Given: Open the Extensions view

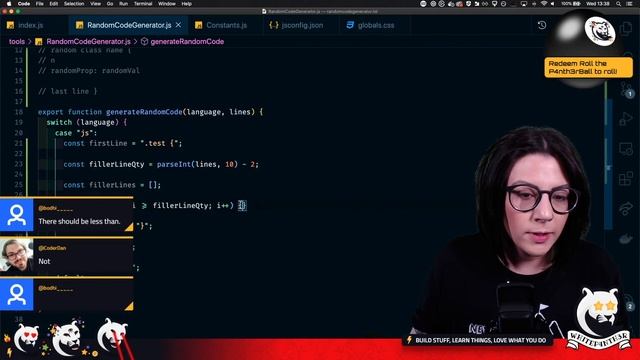Looking at the screenshot, I should click(x=626, y=178).
